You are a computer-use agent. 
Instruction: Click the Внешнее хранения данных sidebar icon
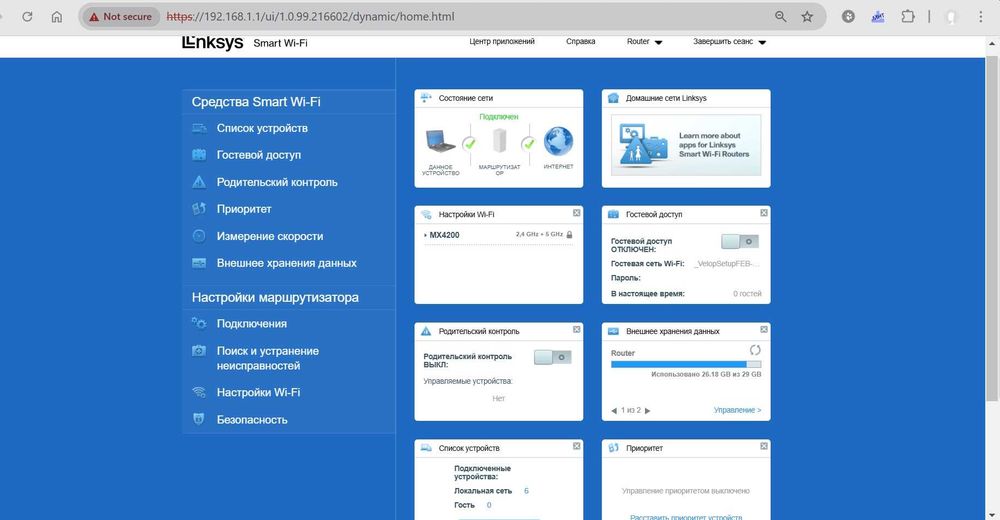(199, 264)
